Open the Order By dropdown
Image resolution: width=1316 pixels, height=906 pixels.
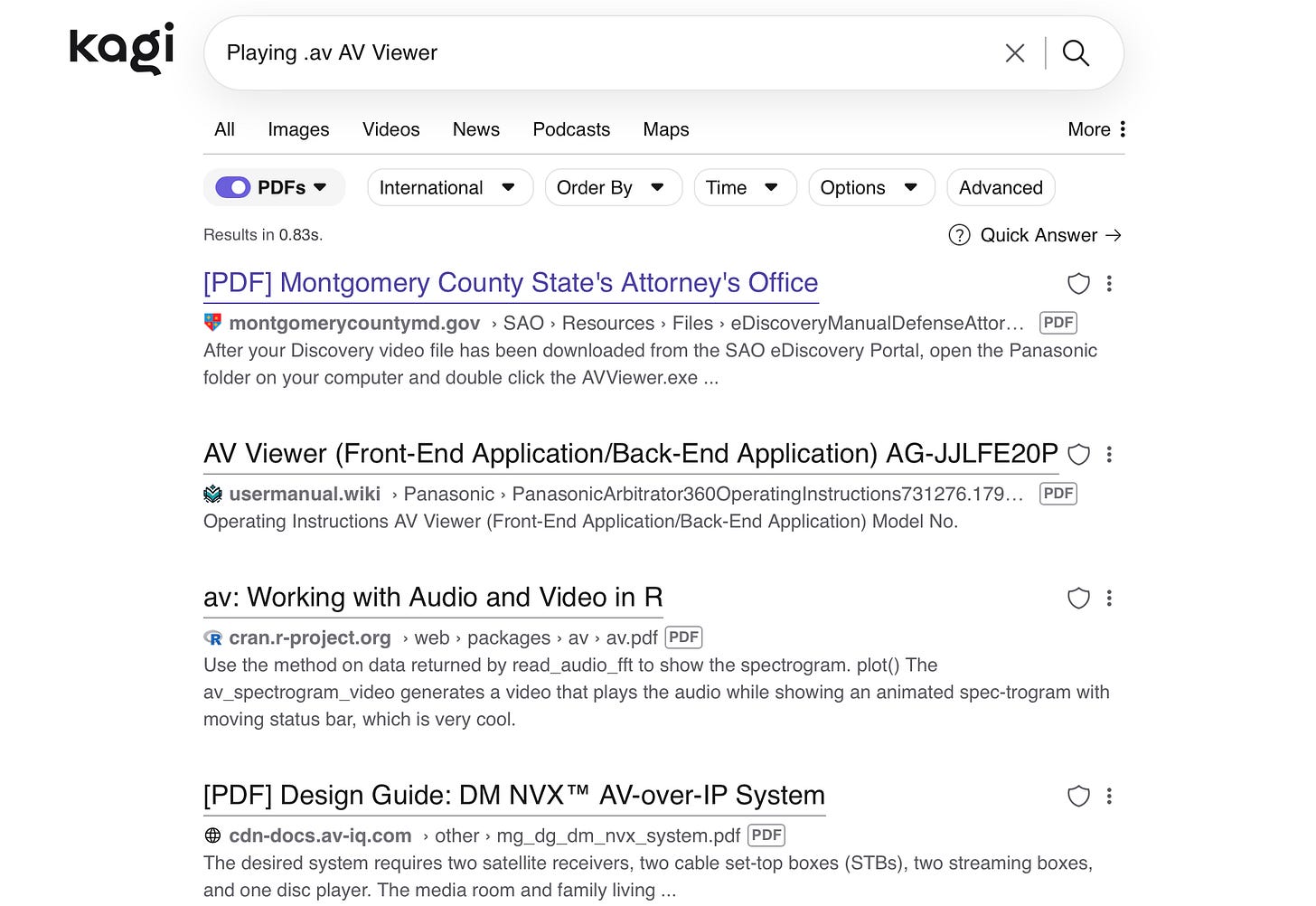pos(613,187)
